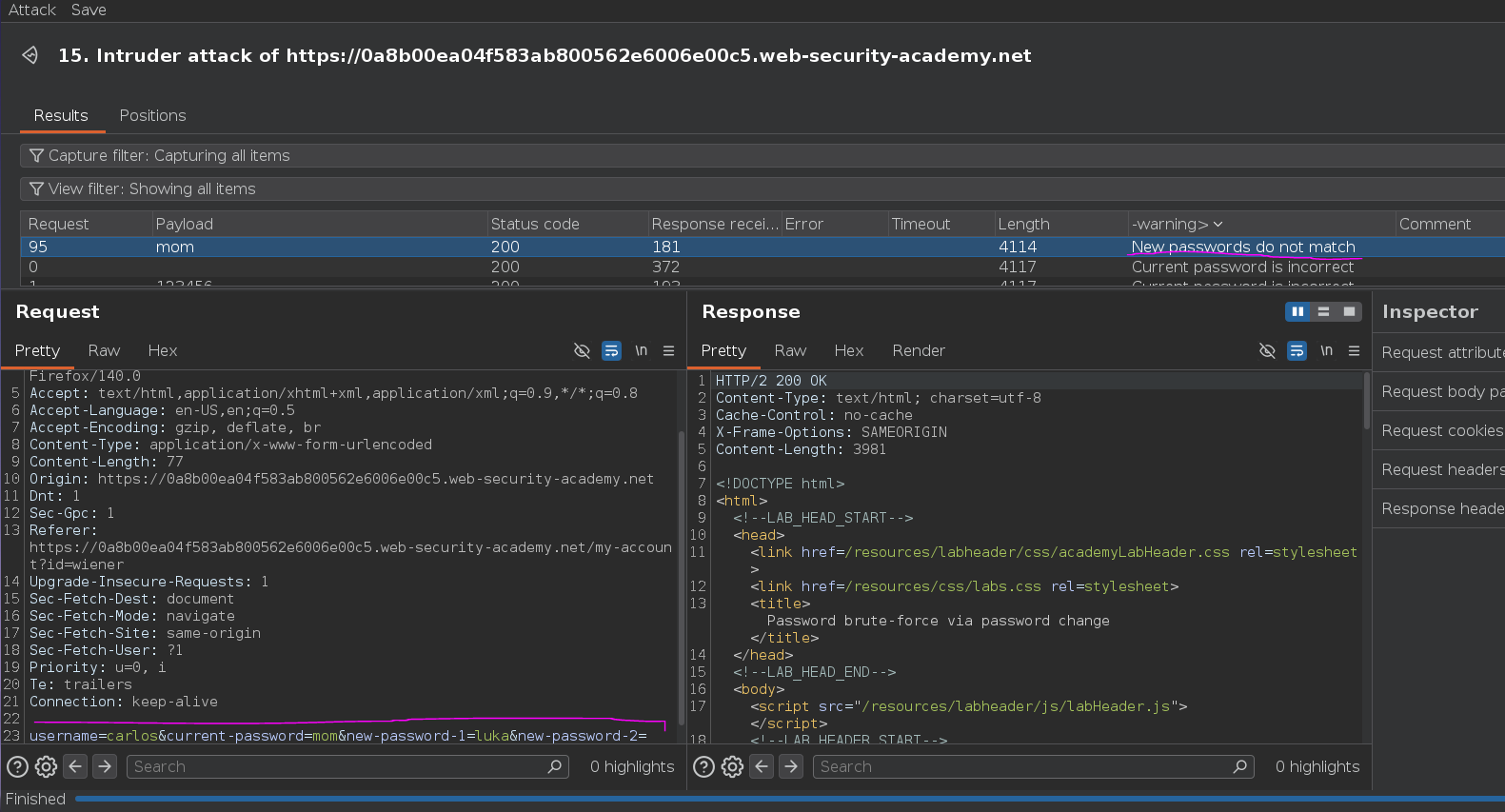
Task: Expand Request cookies in Inspector
Action: [x=1439, y=430]
